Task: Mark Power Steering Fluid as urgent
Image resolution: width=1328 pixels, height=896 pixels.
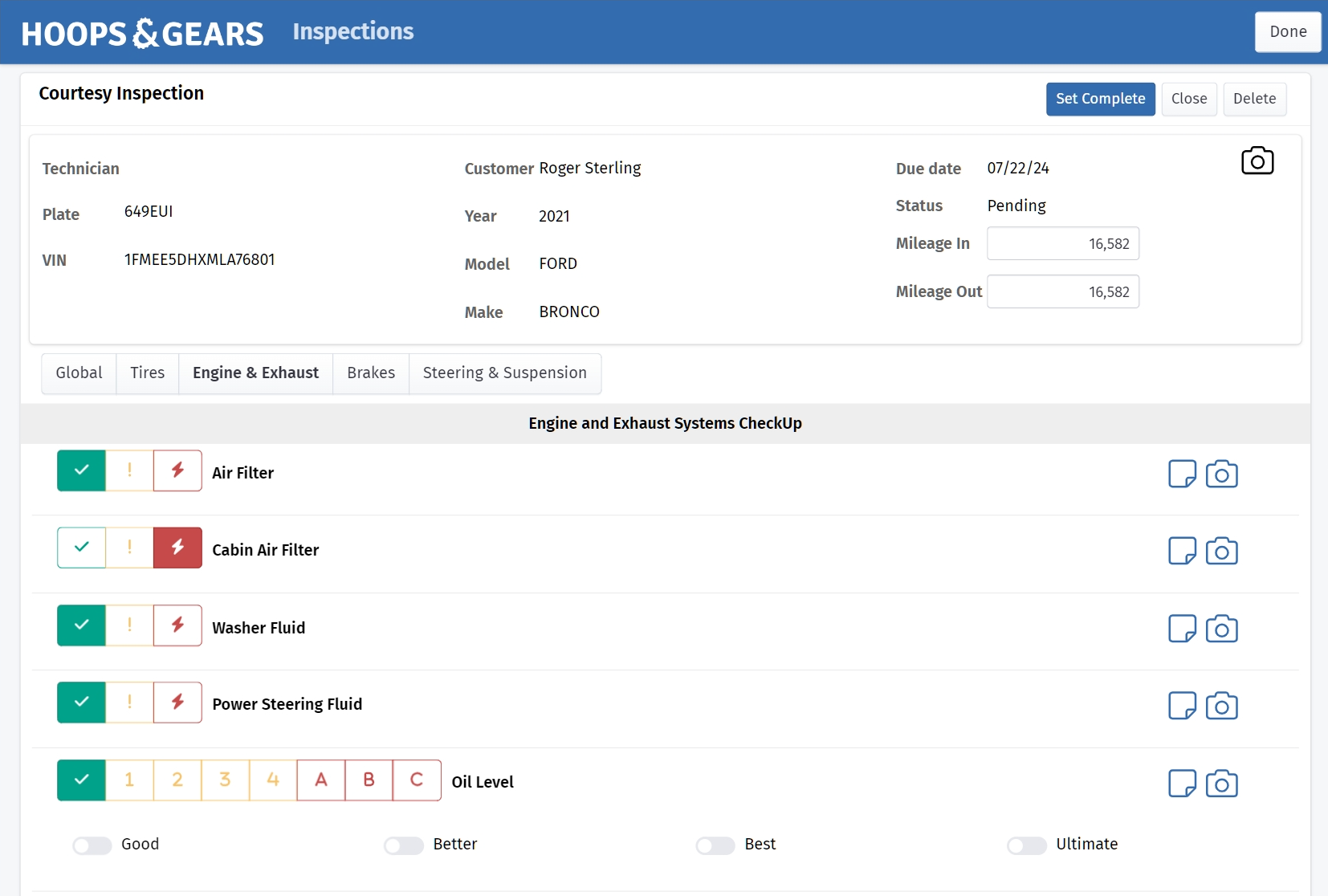Action: [x=177, y=703]
